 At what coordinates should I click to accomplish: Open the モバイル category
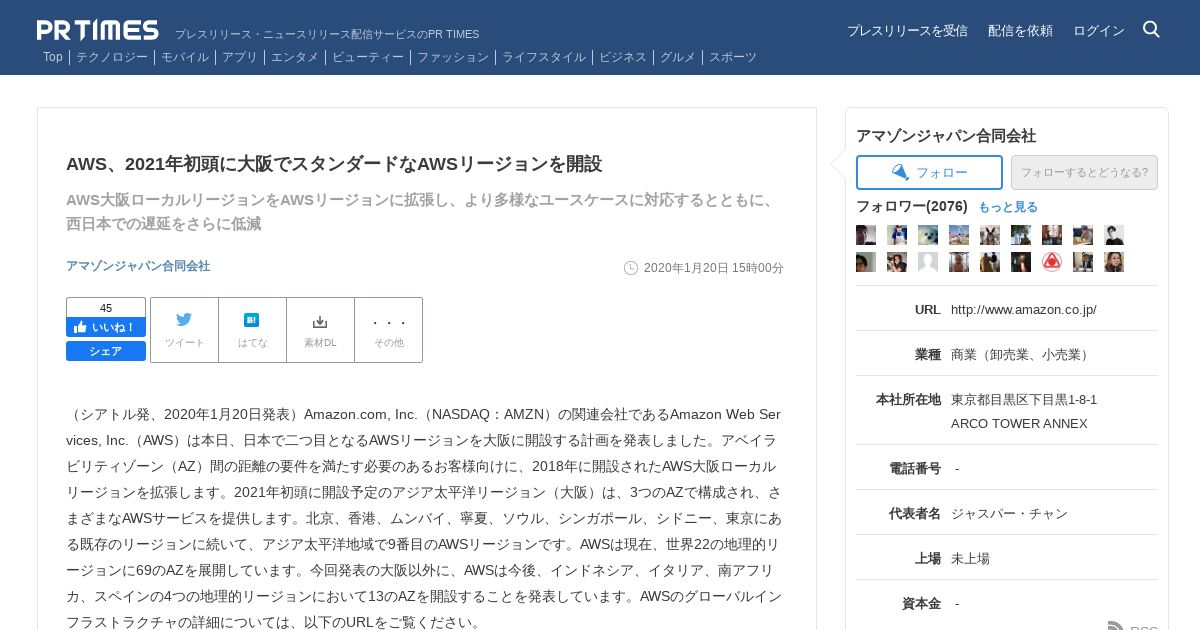(185, 57)
